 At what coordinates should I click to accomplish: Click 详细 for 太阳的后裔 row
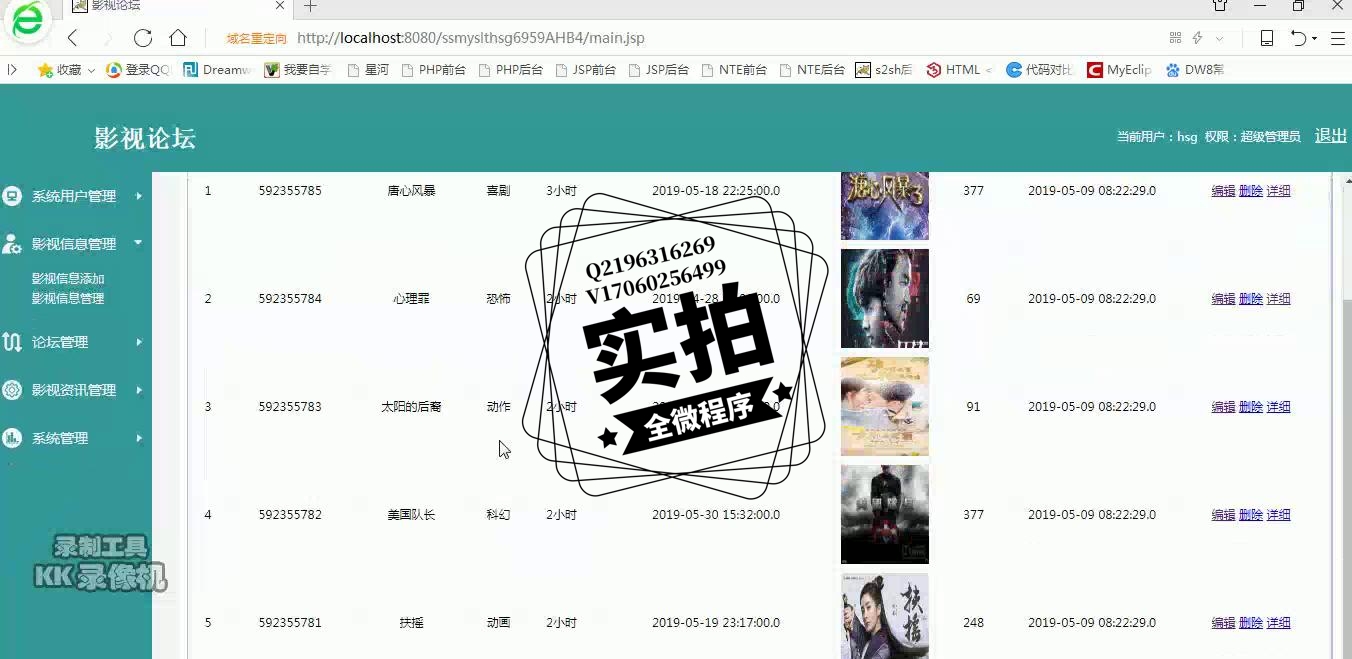[x=1278, y=407]
